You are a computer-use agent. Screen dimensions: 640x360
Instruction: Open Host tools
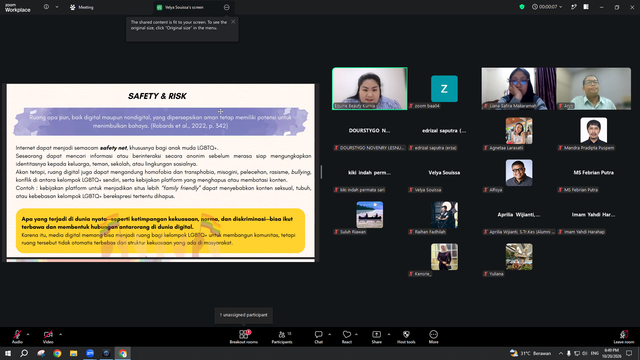[x=406, y=337]
